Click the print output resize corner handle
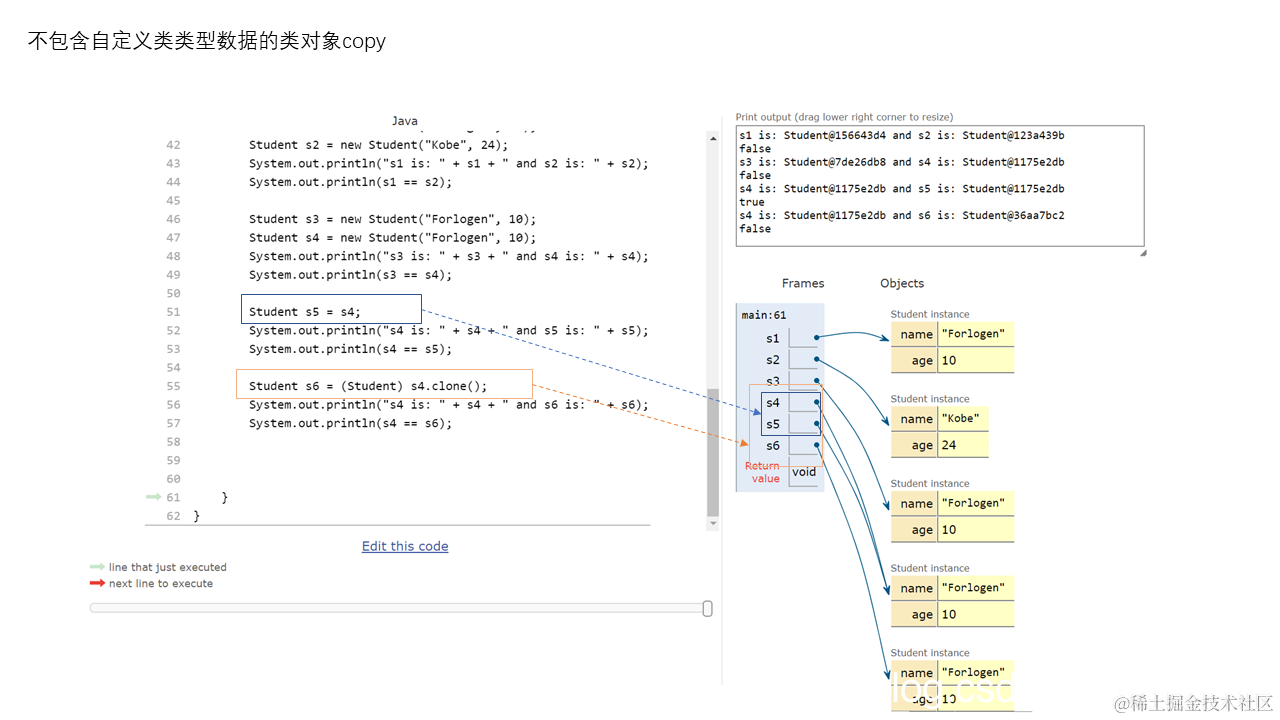The height and width of the screenshot is (720, 1280). (1143, 253)
